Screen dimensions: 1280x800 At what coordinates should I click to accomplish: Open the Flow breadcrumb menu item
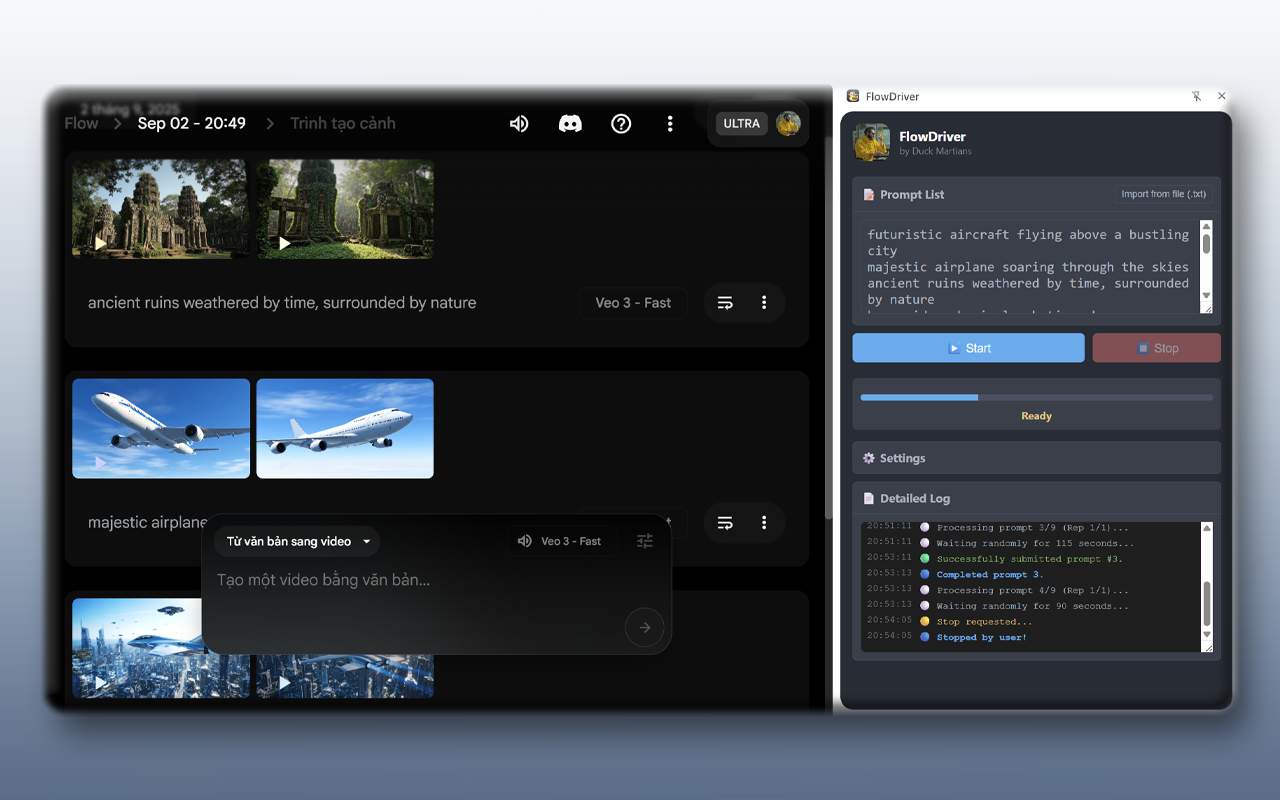point(81,123)
